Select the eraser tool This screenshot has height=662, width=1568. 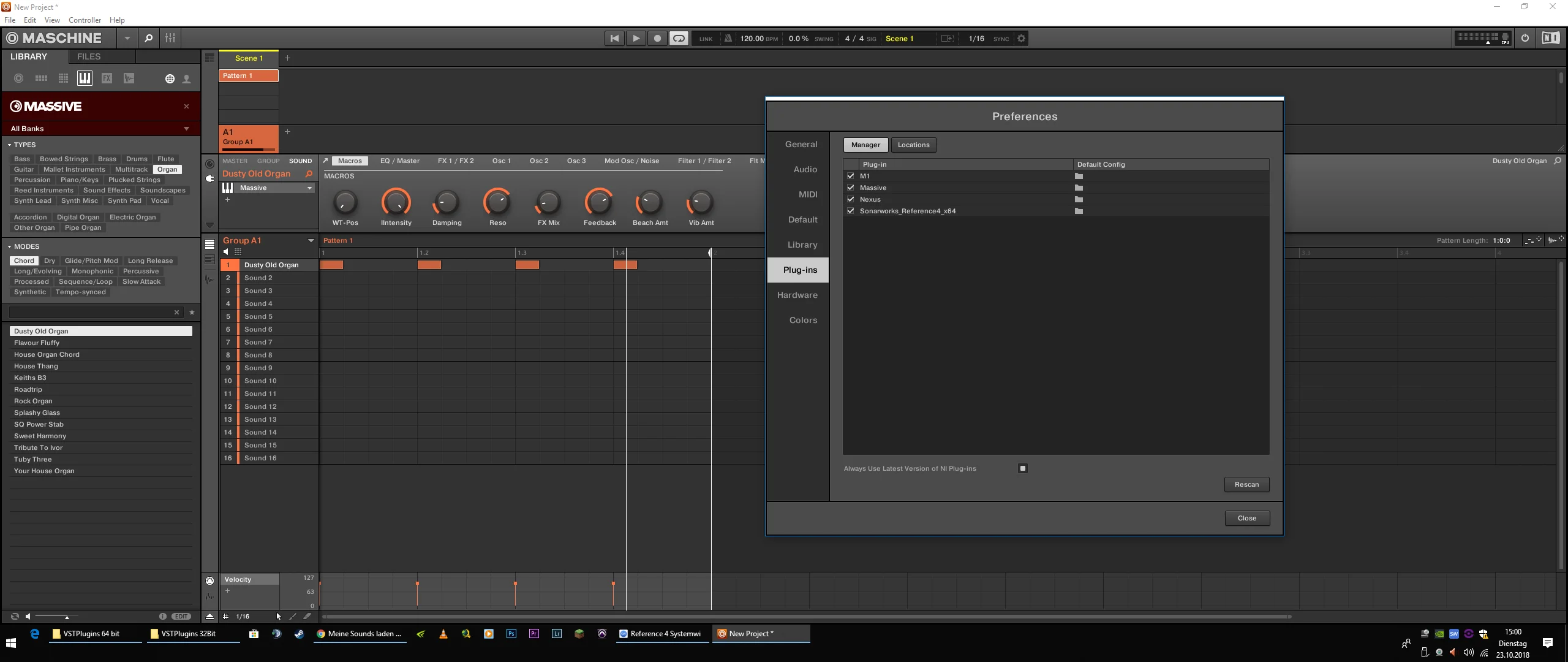click(x=307, y=617)
